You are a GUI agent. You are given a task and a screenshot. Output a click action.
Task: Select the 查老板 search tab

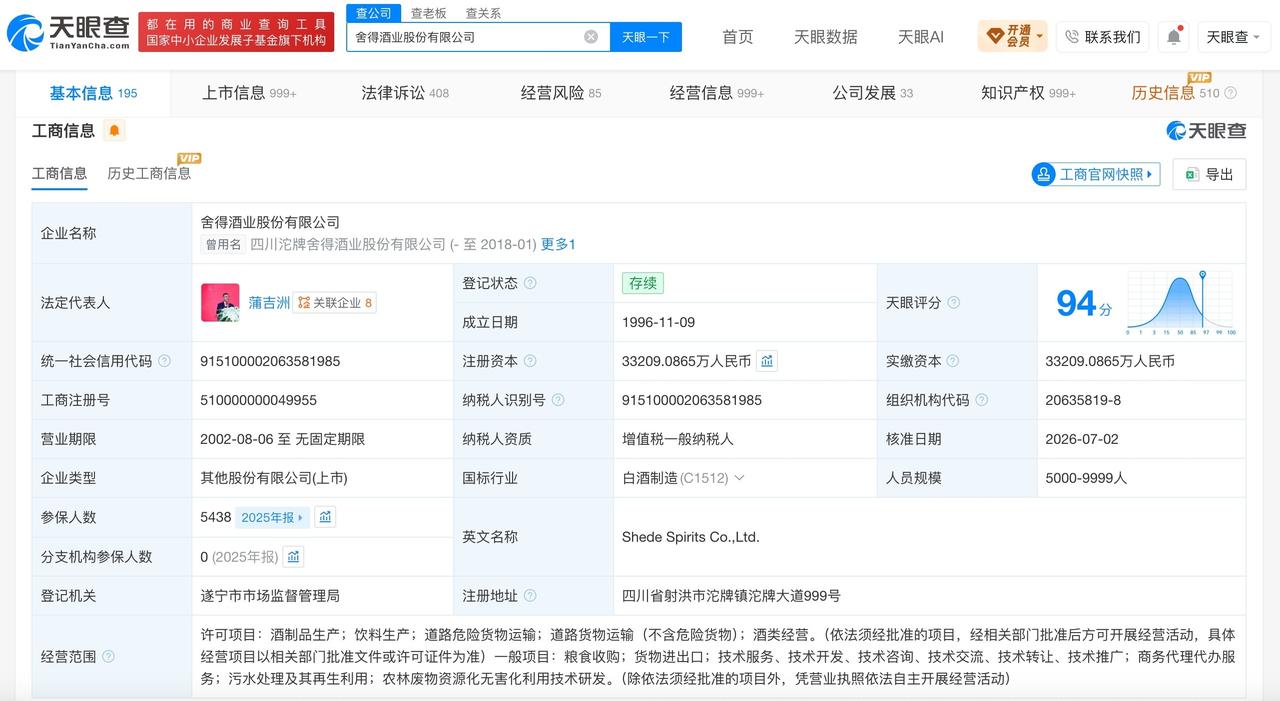click(x=428, y=13)
